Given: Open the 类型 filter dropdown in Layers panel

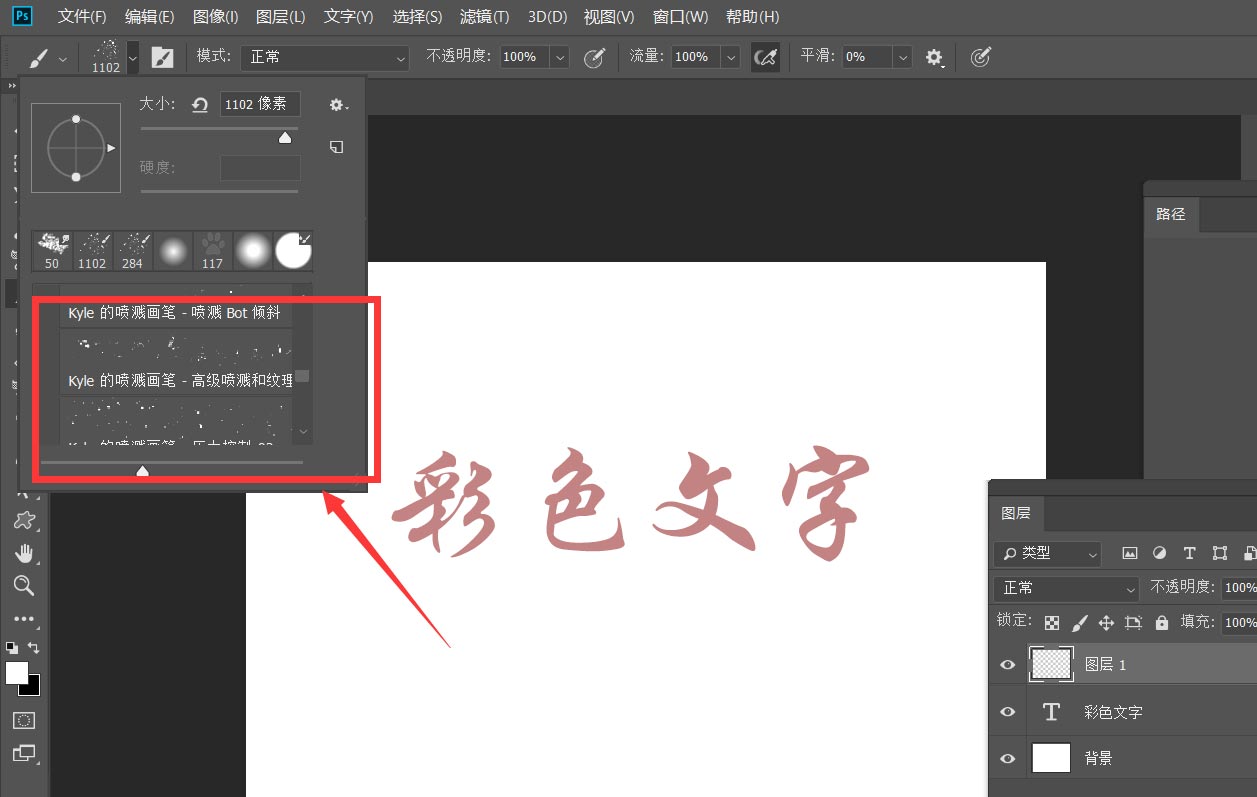Looking at the screenshot, I should click(x=1045, y=553).
